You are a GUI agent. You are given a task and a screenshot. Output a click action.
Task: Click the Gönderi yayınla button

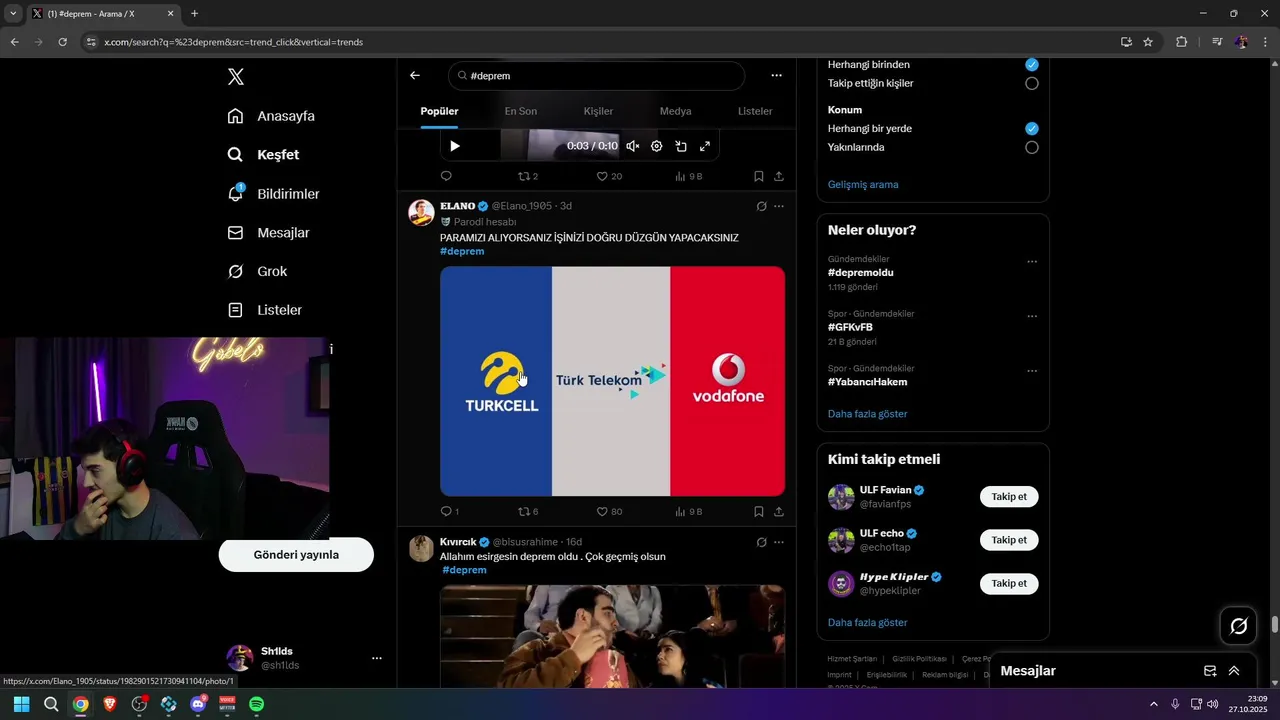[x=296, y=555]
